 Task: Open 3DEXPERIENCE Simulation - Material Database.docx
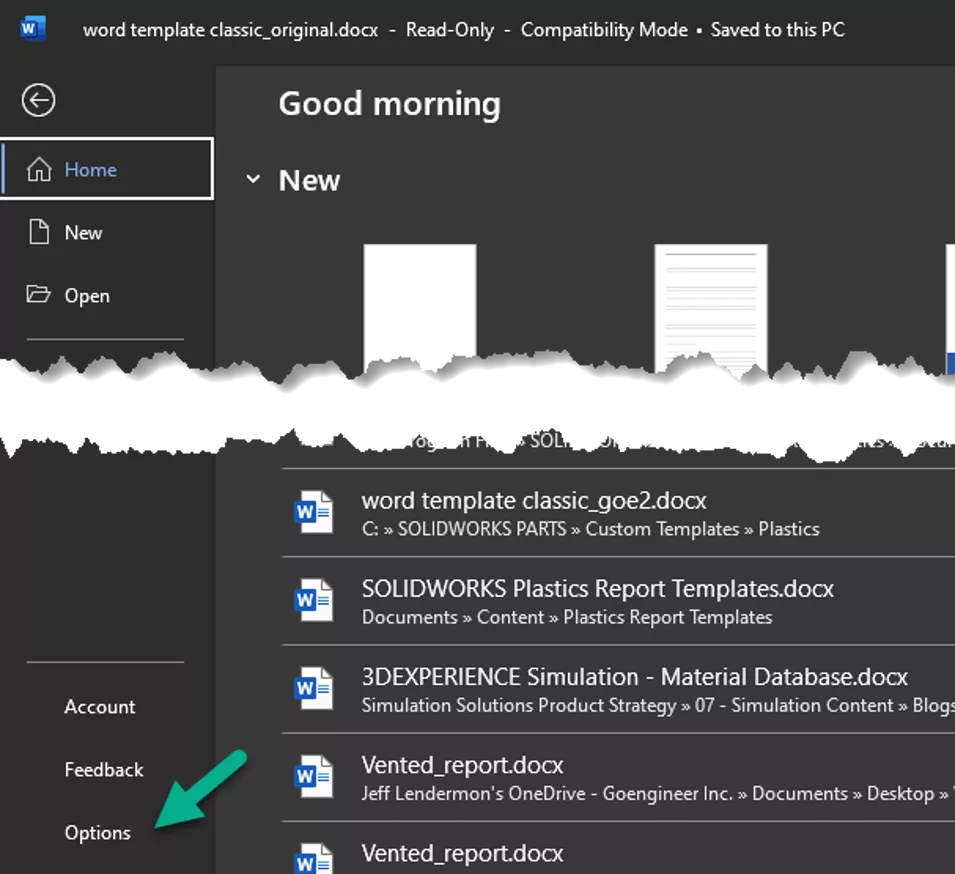point(618,689)
